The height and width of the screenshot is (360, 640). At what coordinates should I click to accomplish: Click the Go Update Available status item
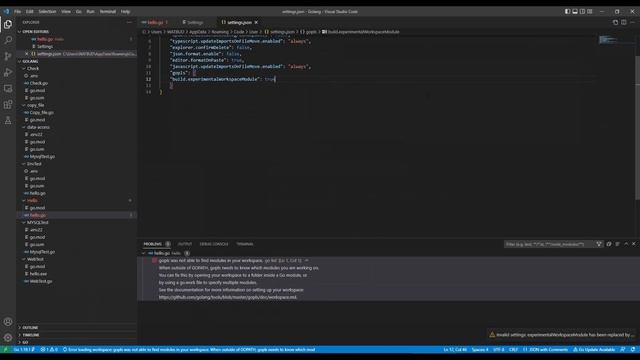[x=594, y=350]
